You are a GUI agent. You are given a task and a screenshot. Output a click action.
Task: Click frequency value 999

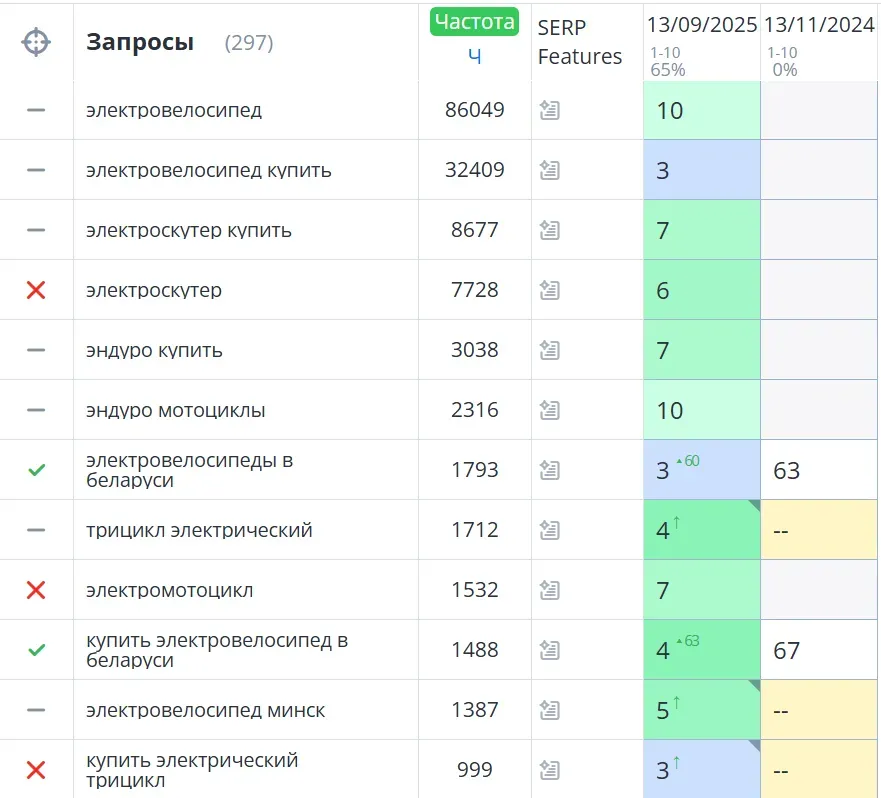click(475, 770)
